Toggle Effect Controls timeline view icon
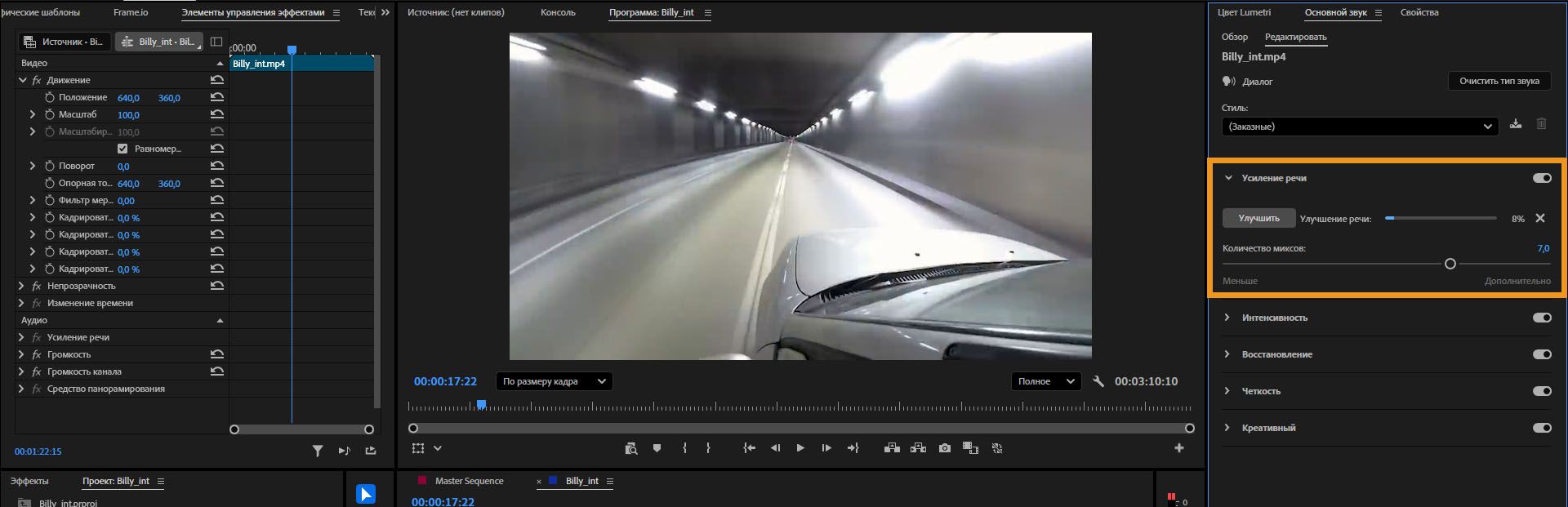Viewport: 1568px width, 507px height. coord(216,42)
